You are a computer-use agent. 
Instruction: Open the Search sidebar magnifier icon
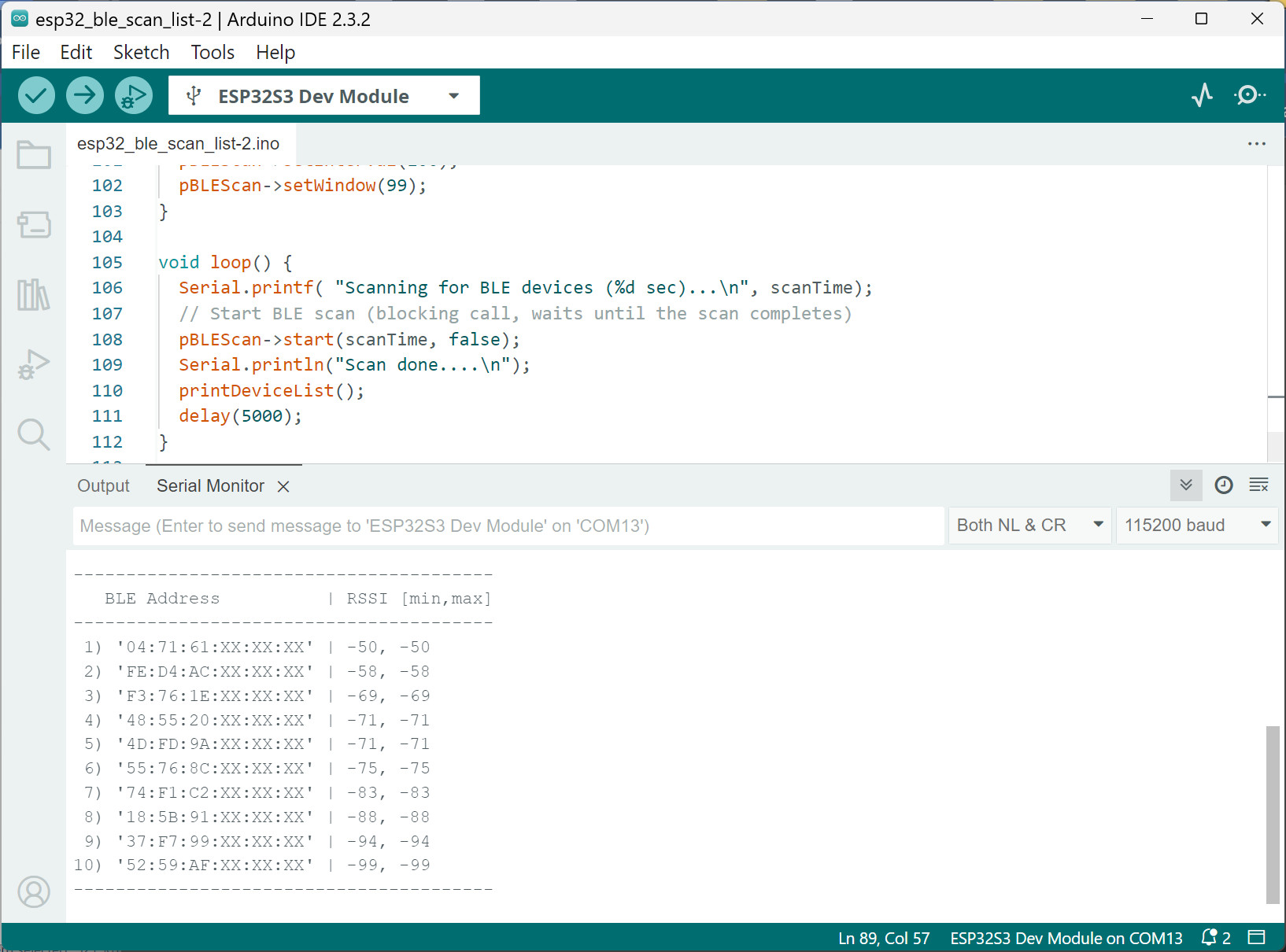(x=34, y=434)
